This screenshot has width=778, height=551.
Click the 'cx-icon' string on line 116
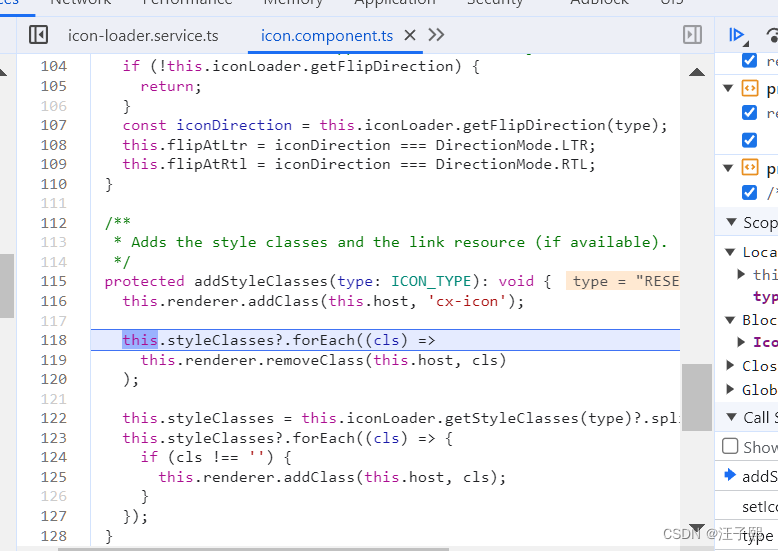(x=467, y=301)
